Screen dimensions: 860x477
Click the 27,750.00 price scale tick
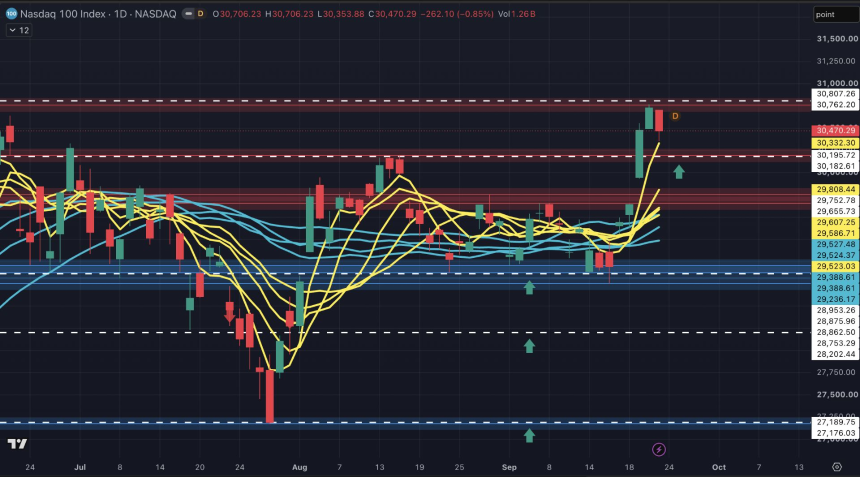(837, 372)
